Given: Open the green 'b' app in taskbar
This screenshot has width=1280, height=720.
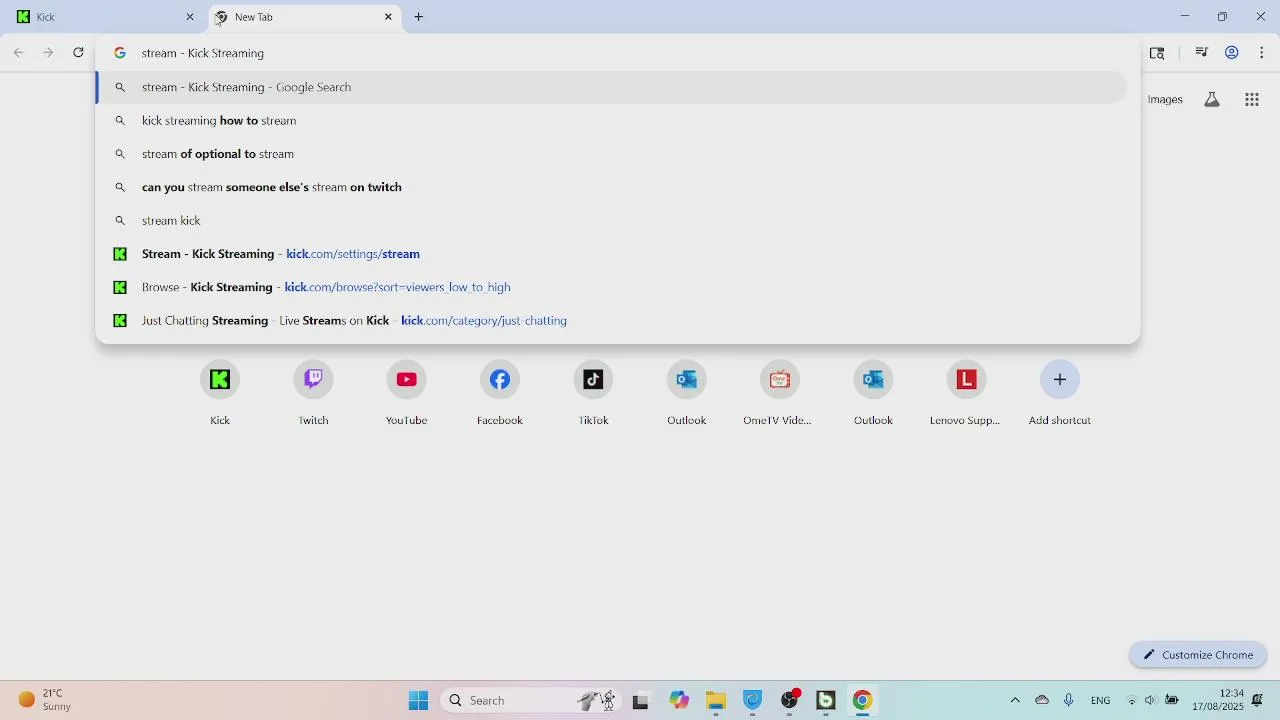Looking at the screenshot, I should 826,701.
